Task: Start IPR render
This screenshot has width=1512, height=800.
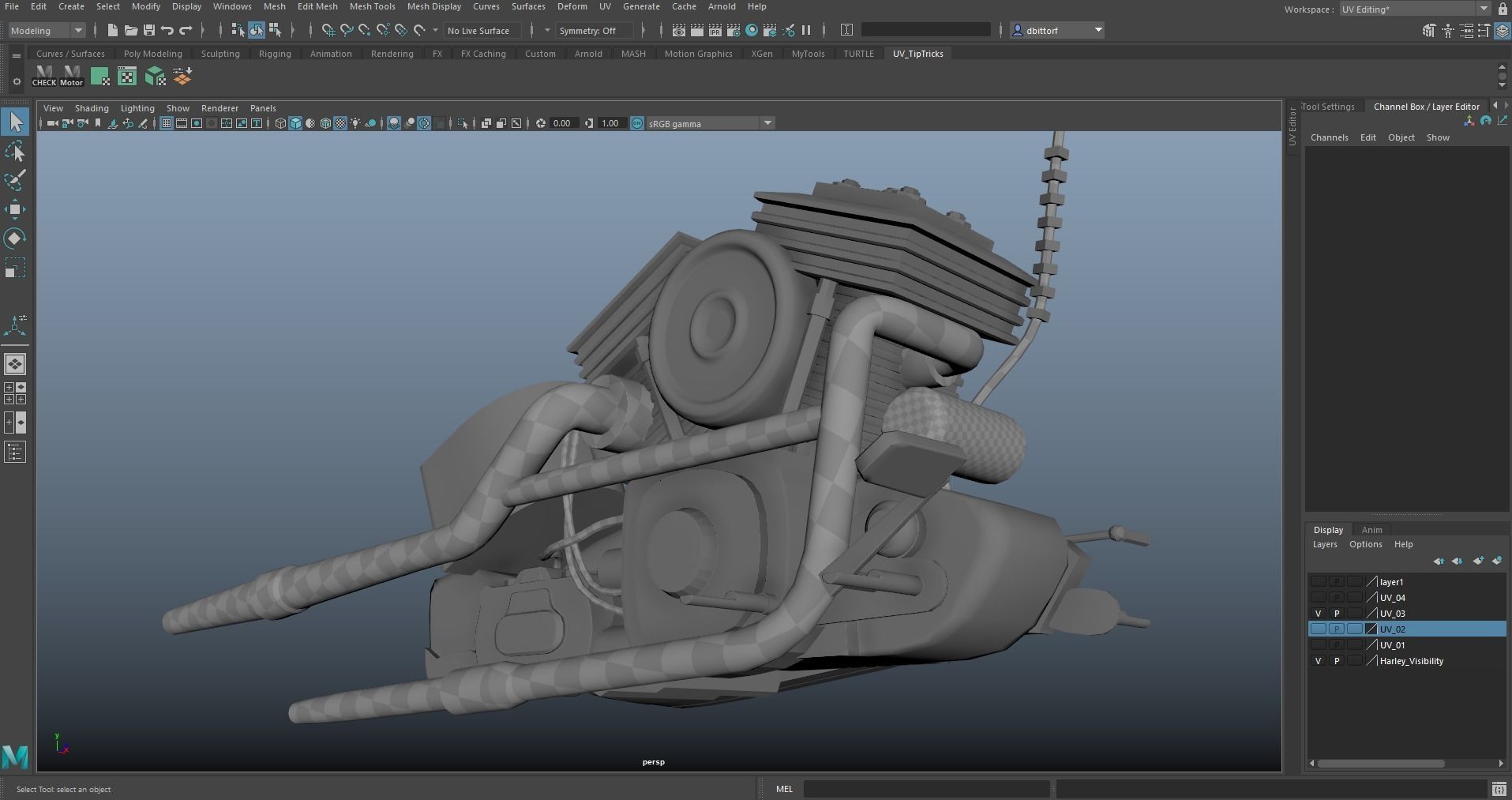Action: pyautogui.click(x=715, y=30)
